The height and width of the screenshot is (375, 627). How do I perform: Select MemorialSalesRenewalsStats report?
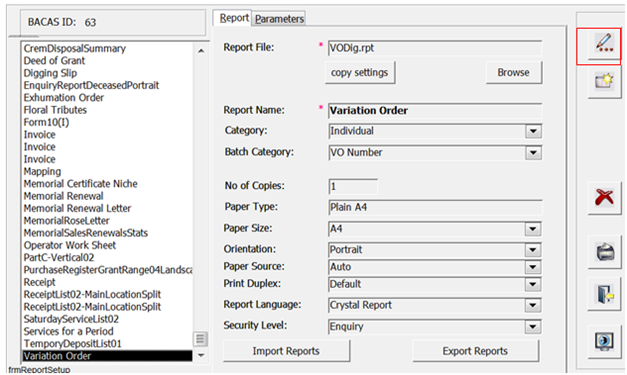coord(86,233)
